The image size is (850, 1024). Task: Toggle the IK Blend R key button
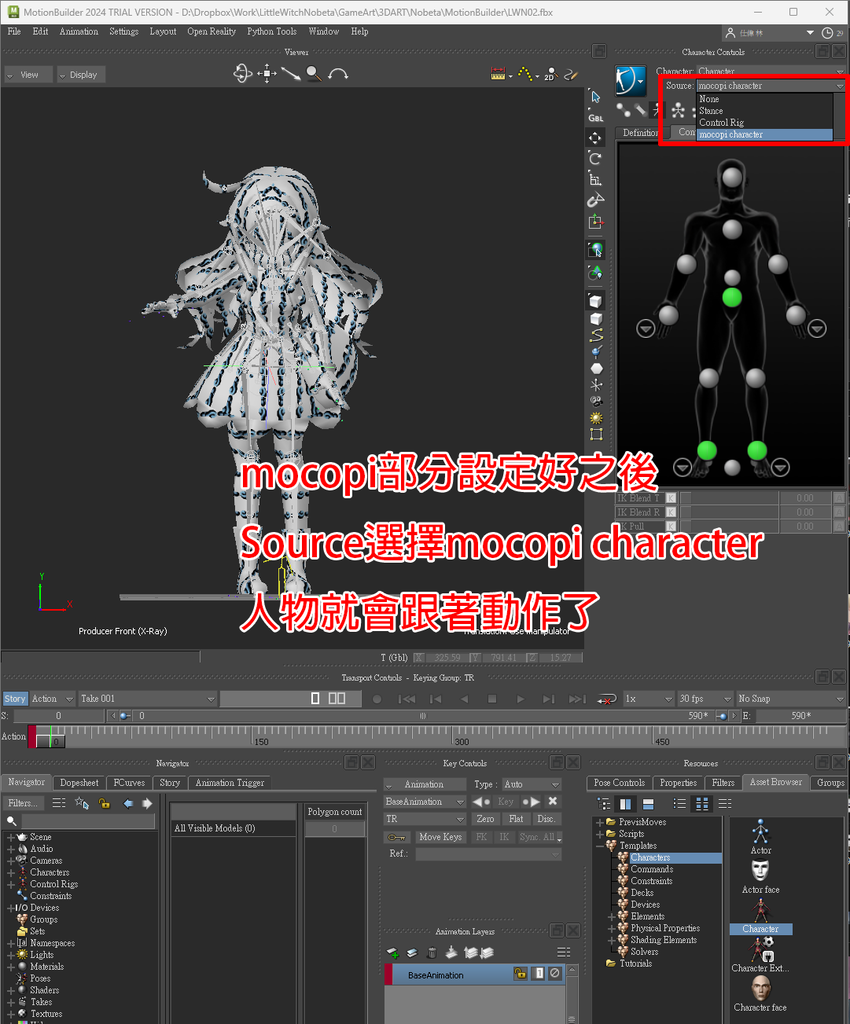[670, 512]
